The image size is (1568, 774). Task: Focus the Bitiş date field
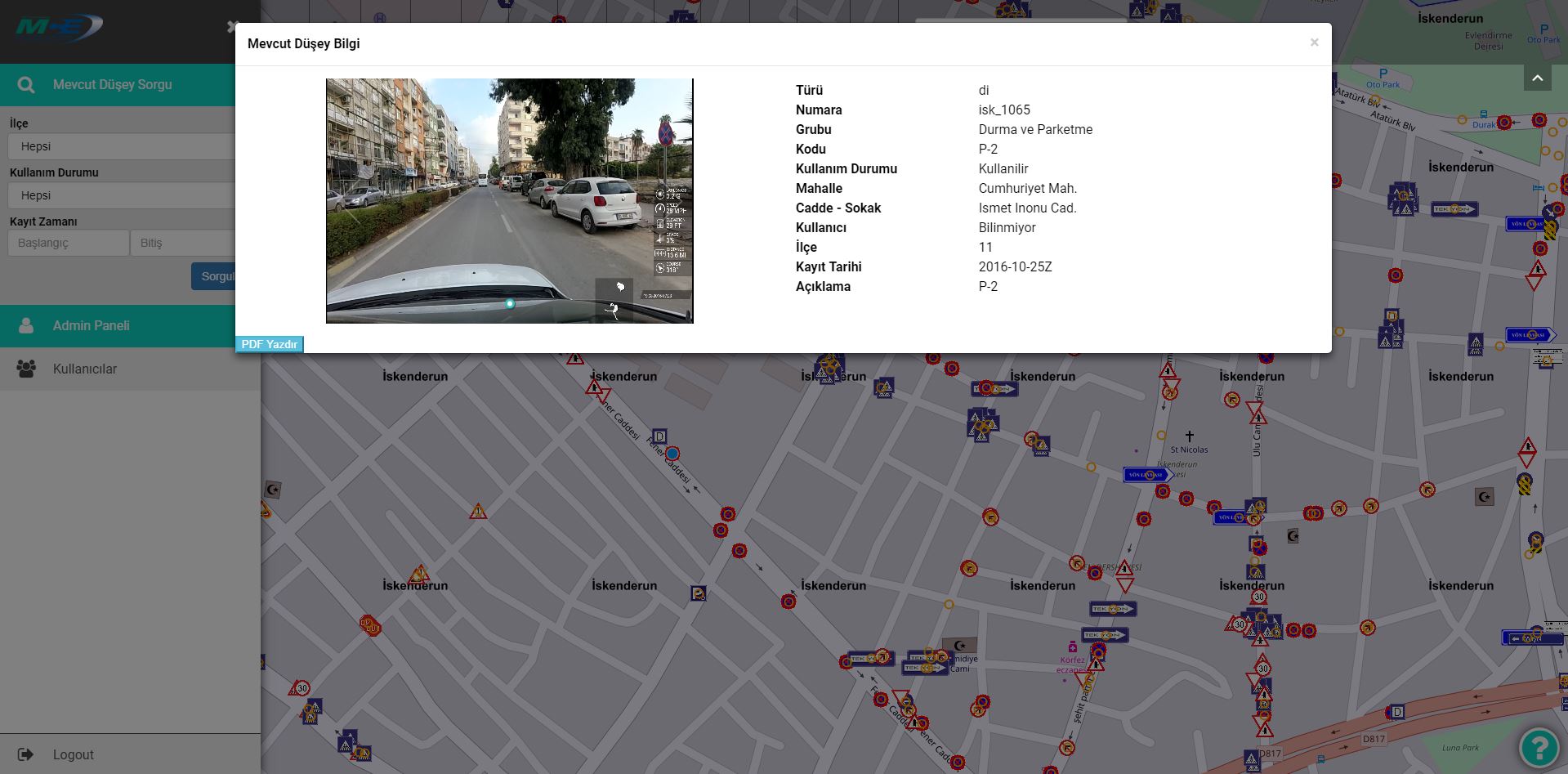click(x=183, y=243)
